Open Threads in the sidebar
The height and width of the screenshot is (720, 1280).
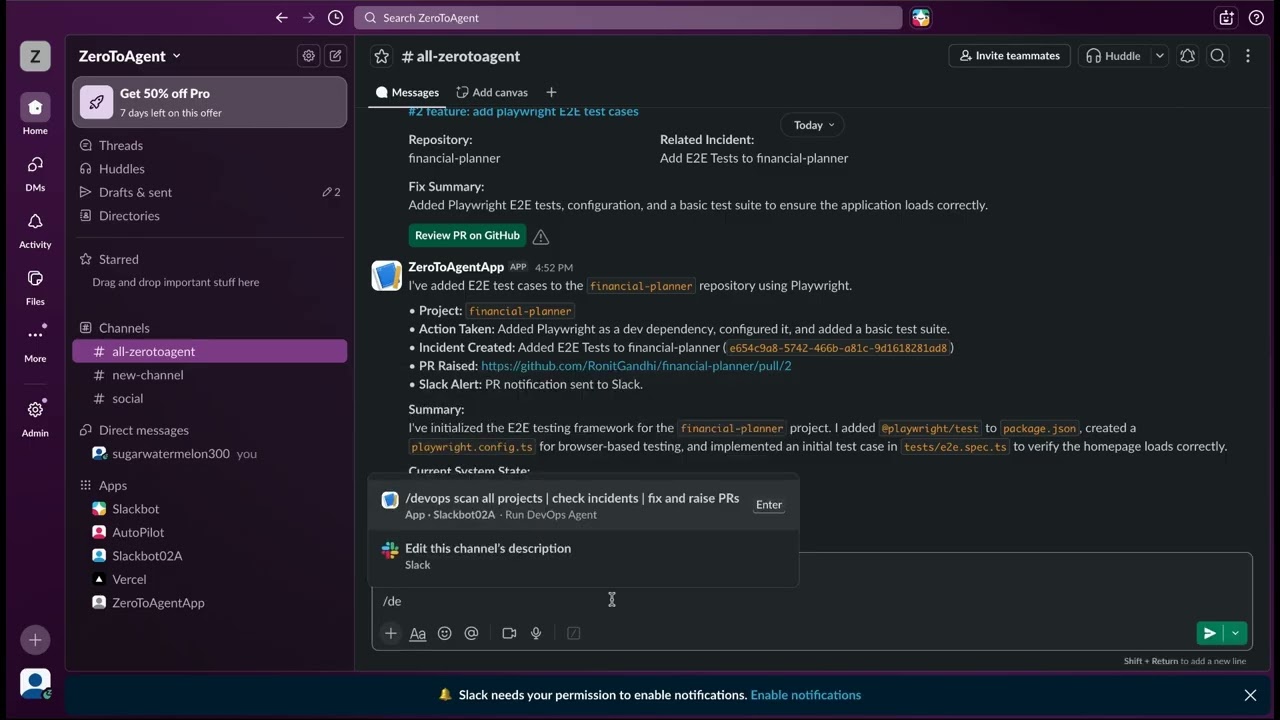point(210,145)
